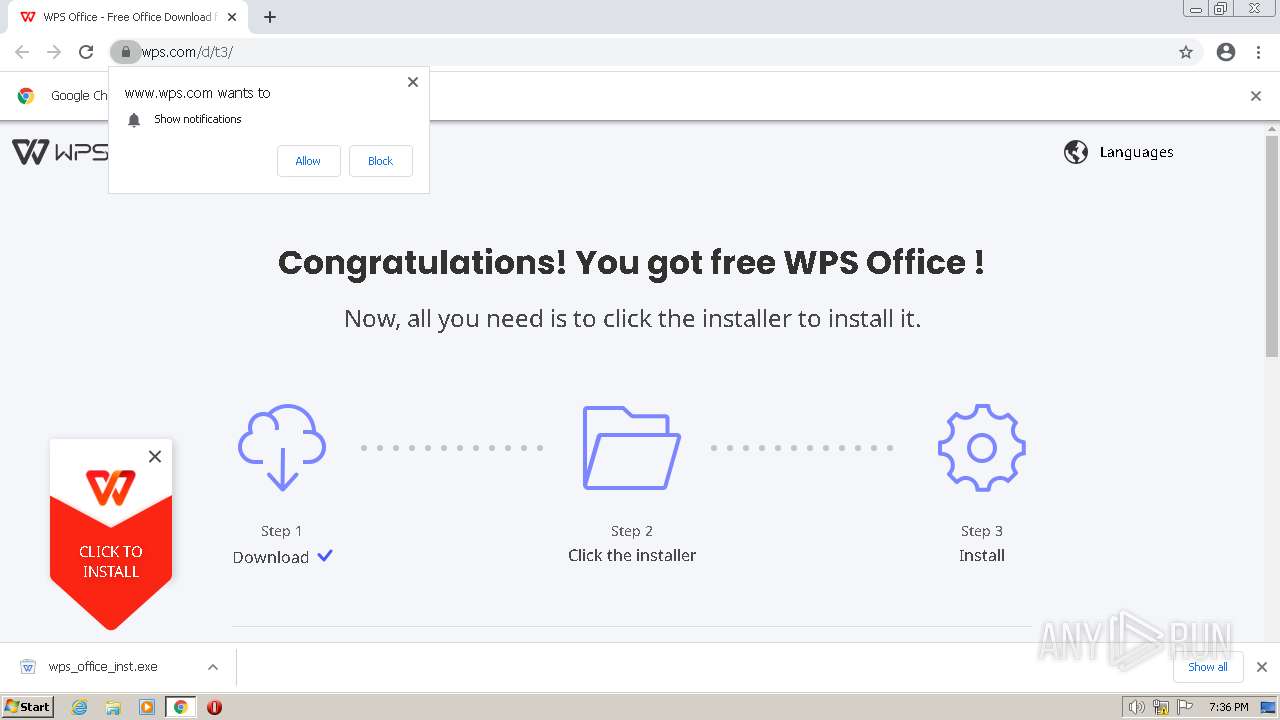
Task: Open the Windows Start menu
Action: [28, 707]
